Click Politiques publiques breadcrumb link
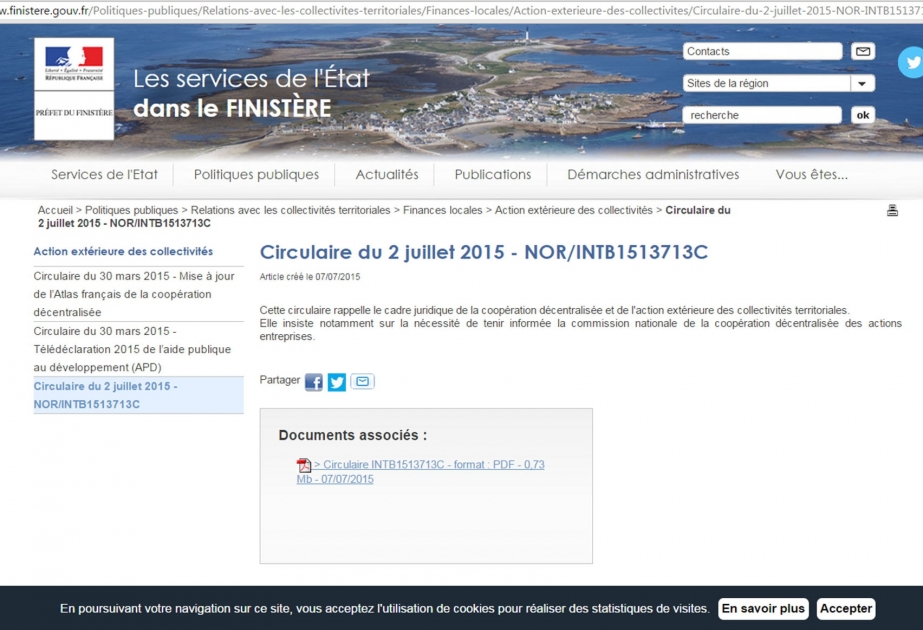The height and width of the screenshot is (630, 923). pyautogui.click(x=131, y=210)
